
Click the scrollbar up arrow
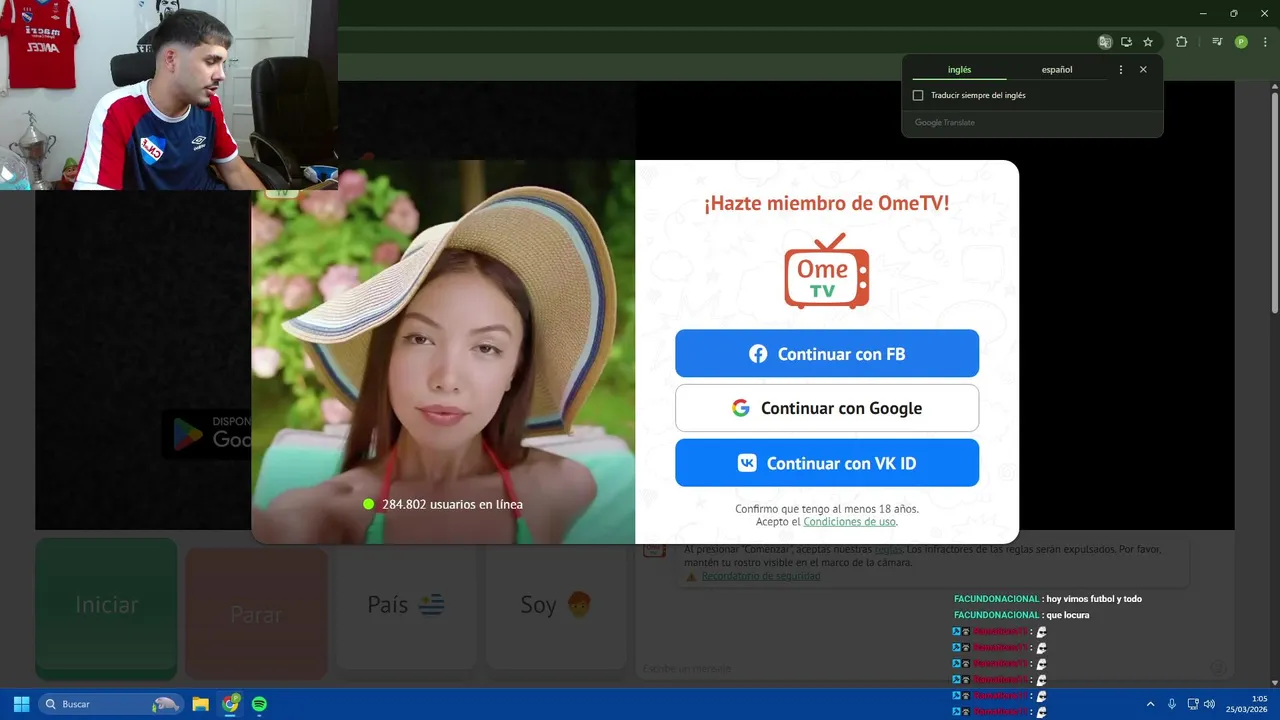click(1275, 87)
